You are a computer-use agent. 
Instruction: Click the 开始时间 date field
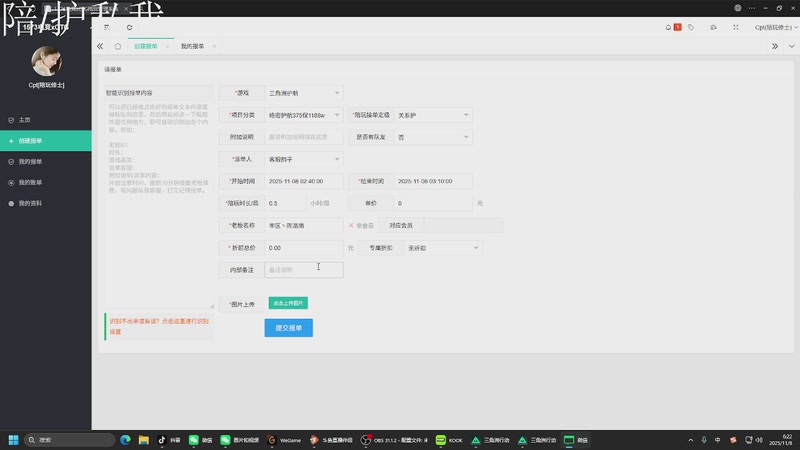(304, 181)
